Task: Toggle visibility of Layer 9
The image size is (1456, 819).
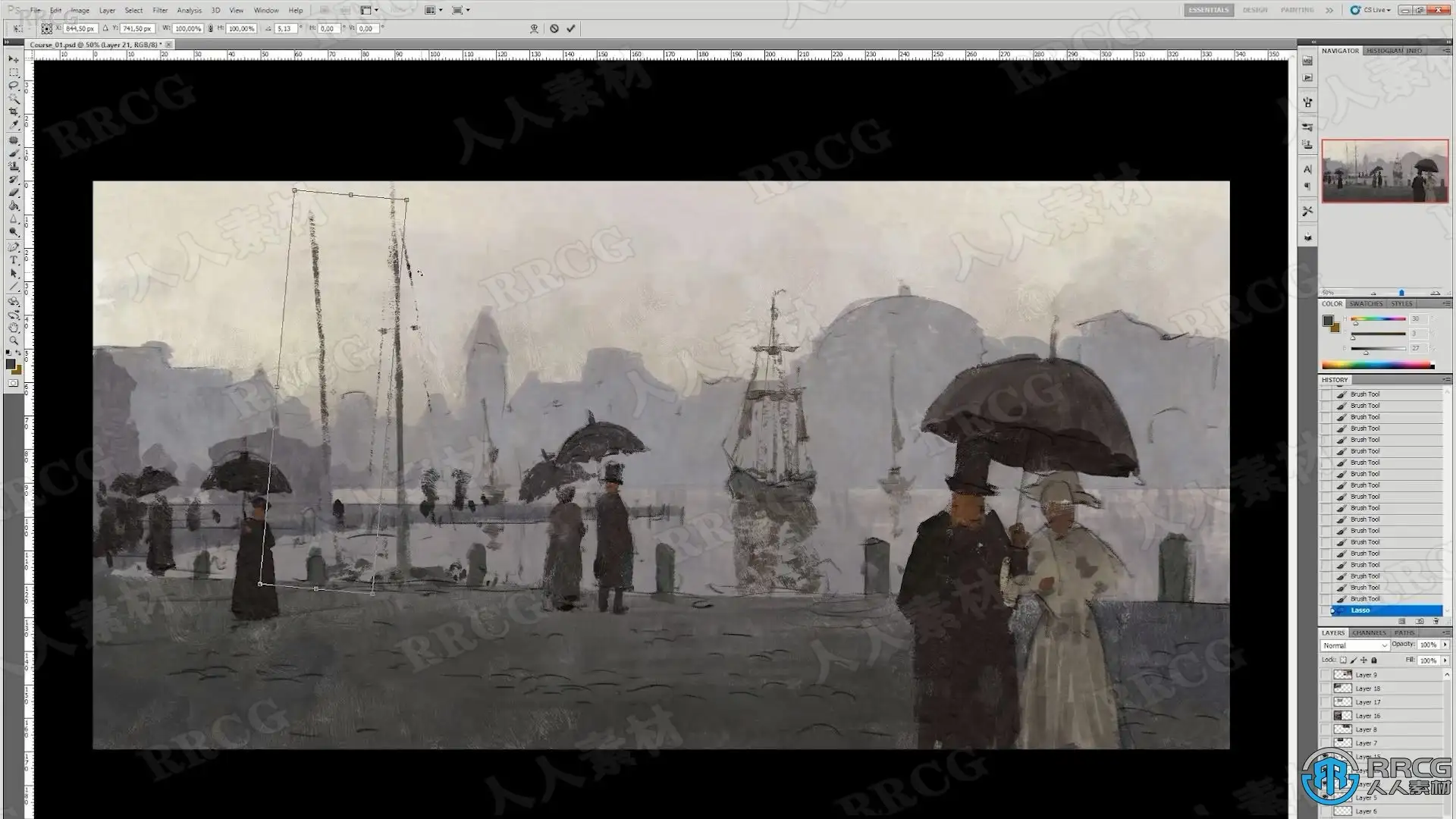Action: click(x=1326, y=675)
